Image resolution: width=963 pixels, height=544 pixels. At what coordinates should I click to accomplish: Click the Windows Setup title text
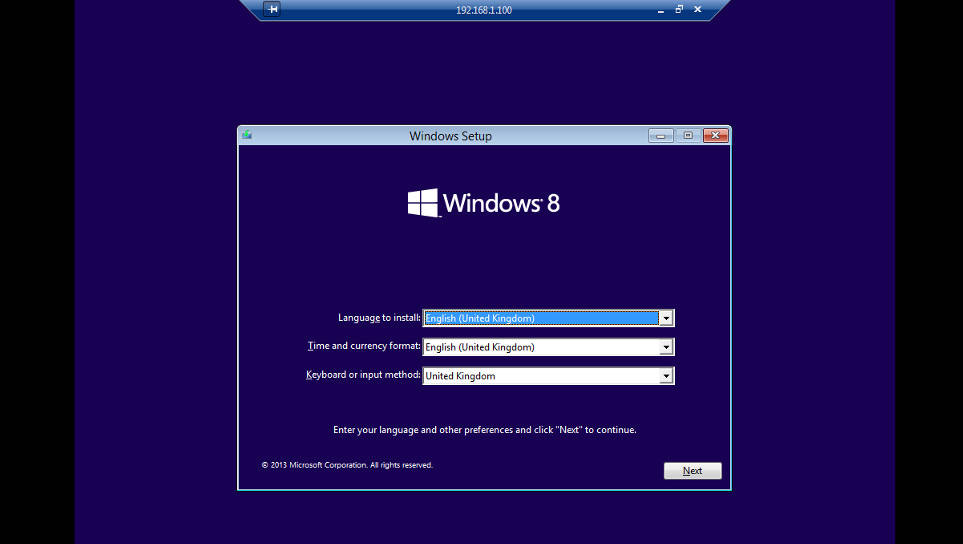(x=450, y=136)
